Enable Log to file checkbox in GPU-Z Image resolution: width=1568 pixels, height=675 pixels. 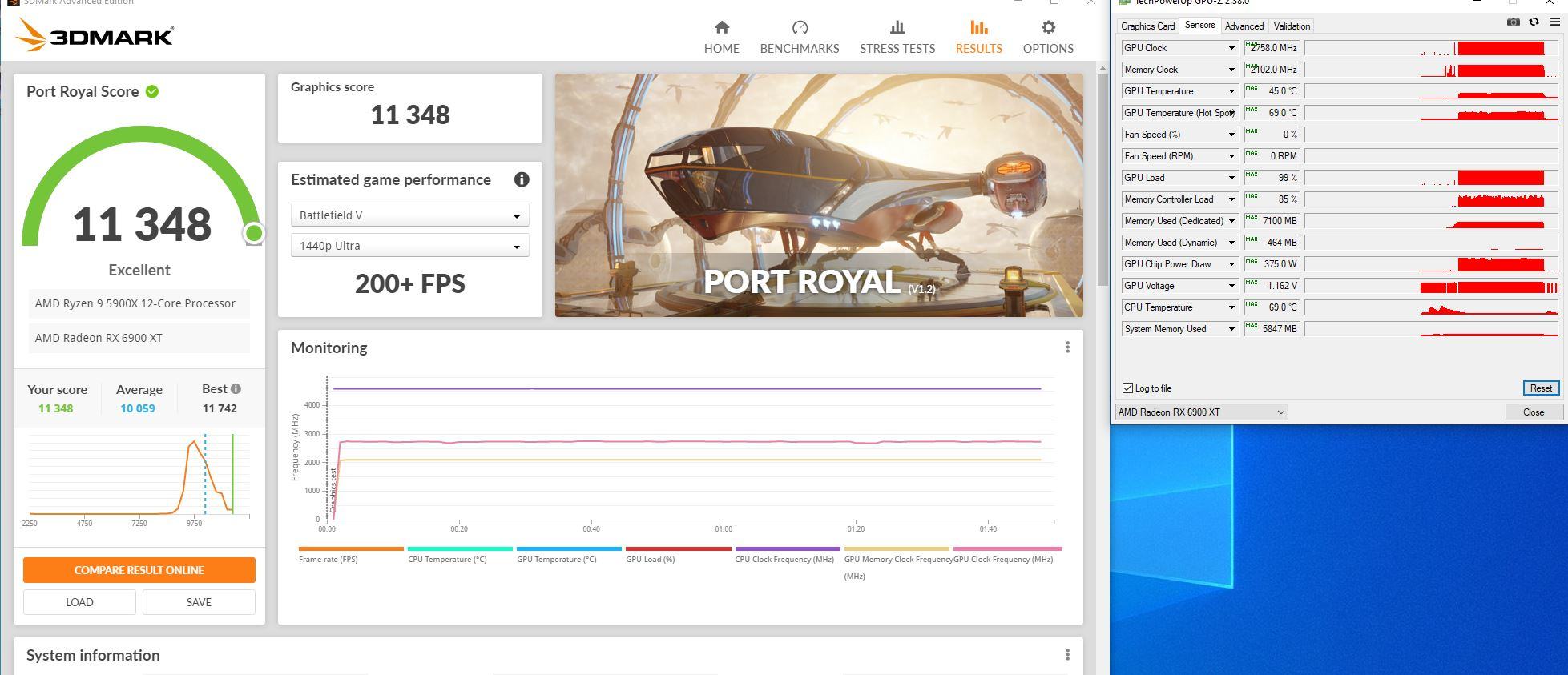(1127, 388)
